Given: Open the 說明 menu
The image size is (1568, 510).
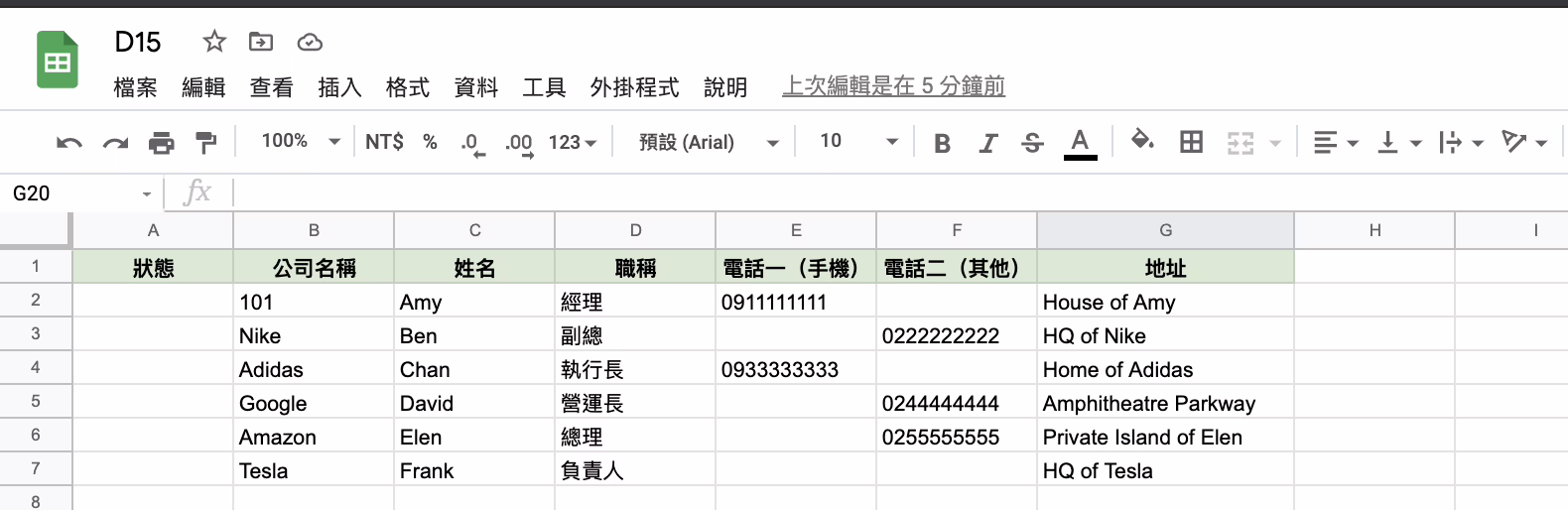Looking at the screenshot, I should (x=725, y=87).
